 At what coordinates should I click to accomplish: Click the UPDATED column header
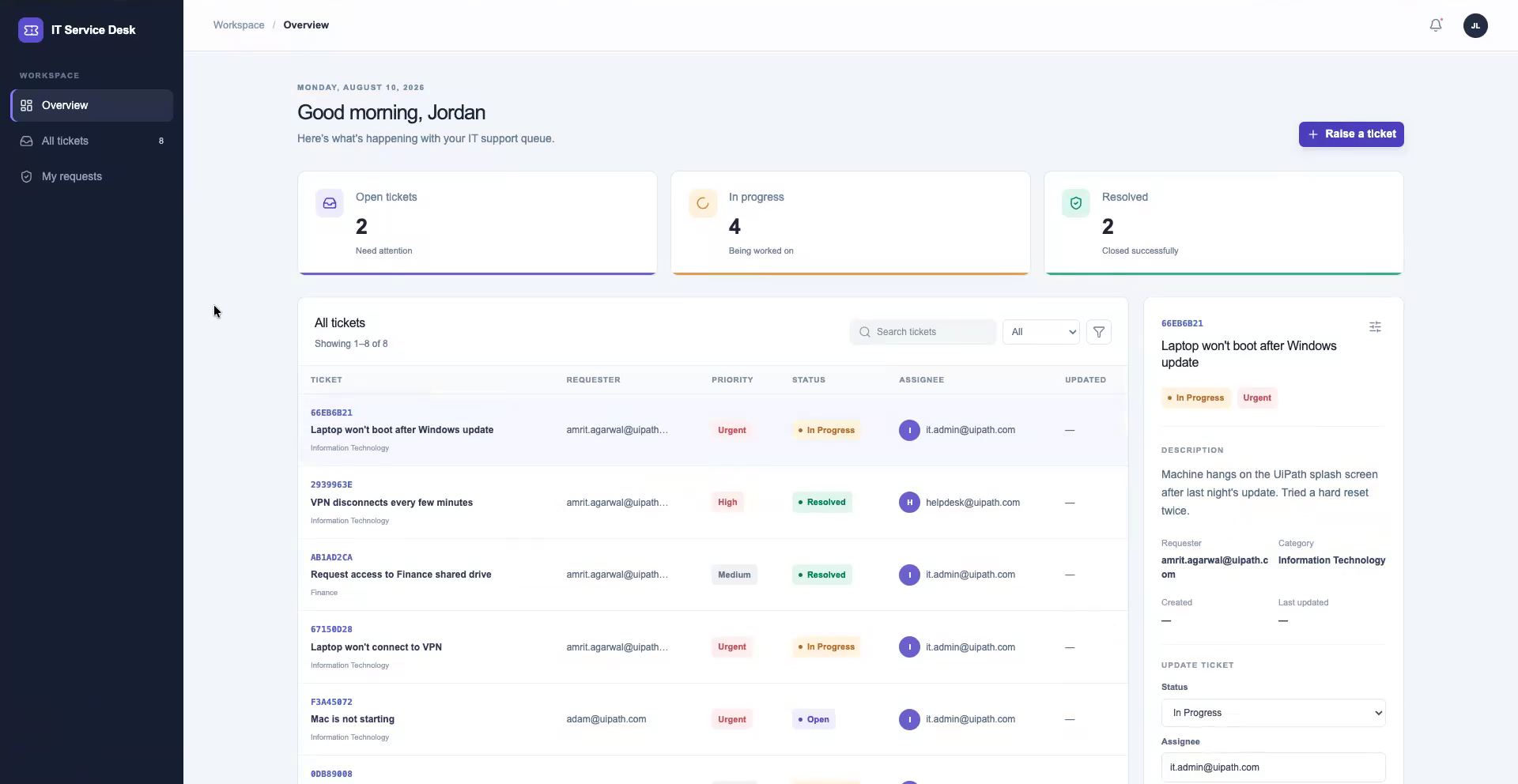pyautogui.click(x=1086, y=380)
